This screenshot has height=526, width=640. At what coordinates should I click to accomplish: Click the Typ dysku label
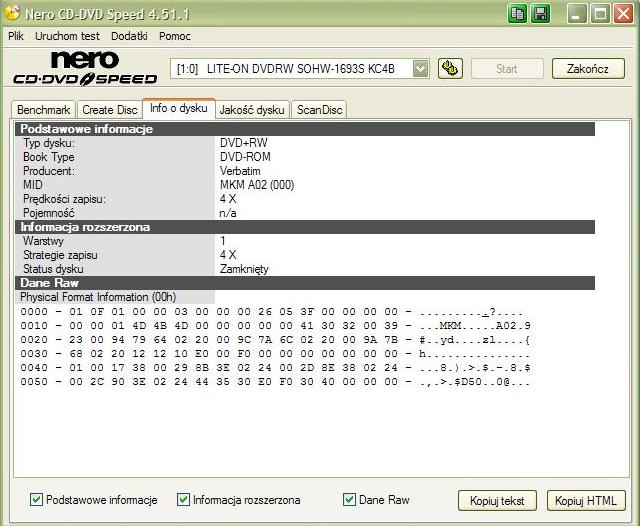[x=49, y=143]
